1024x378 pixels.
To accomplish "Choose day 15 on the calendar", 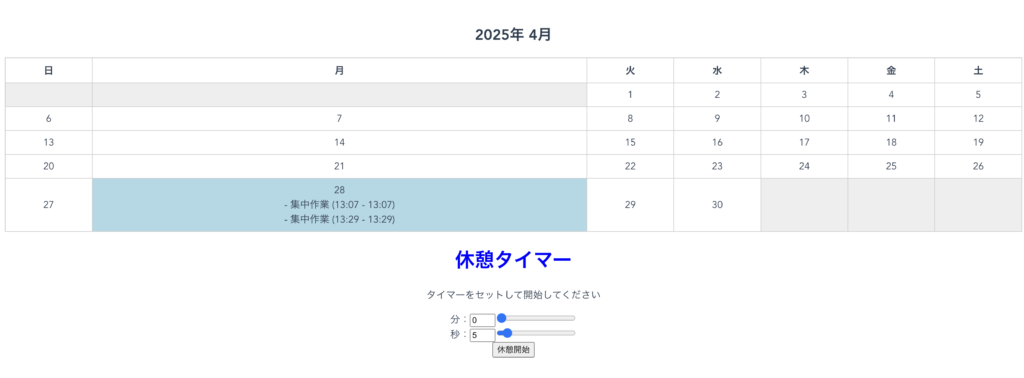I will pos(630,142).
